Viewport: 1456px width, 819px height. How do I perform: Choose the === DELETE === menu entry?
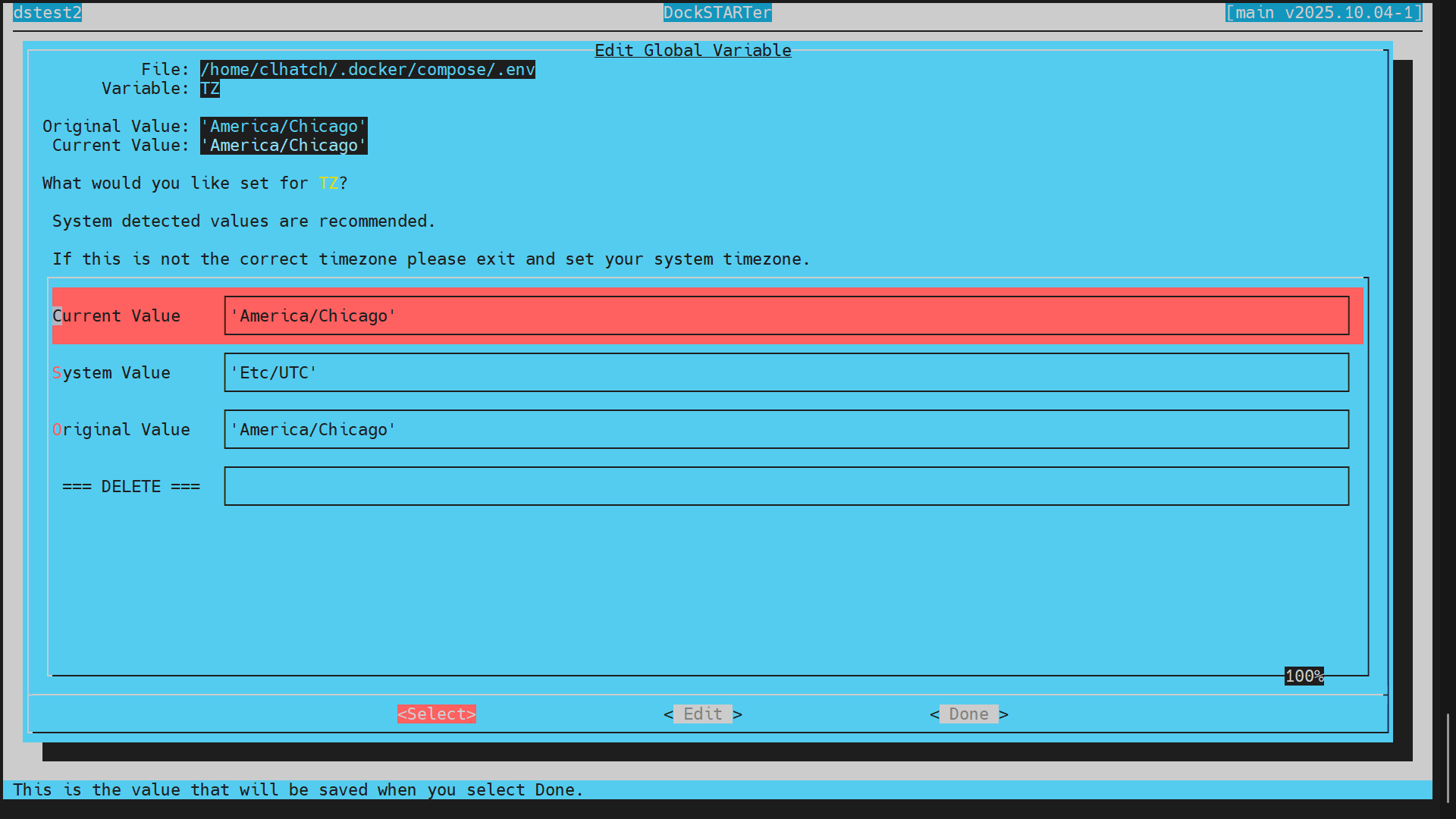tap(131, 486)
